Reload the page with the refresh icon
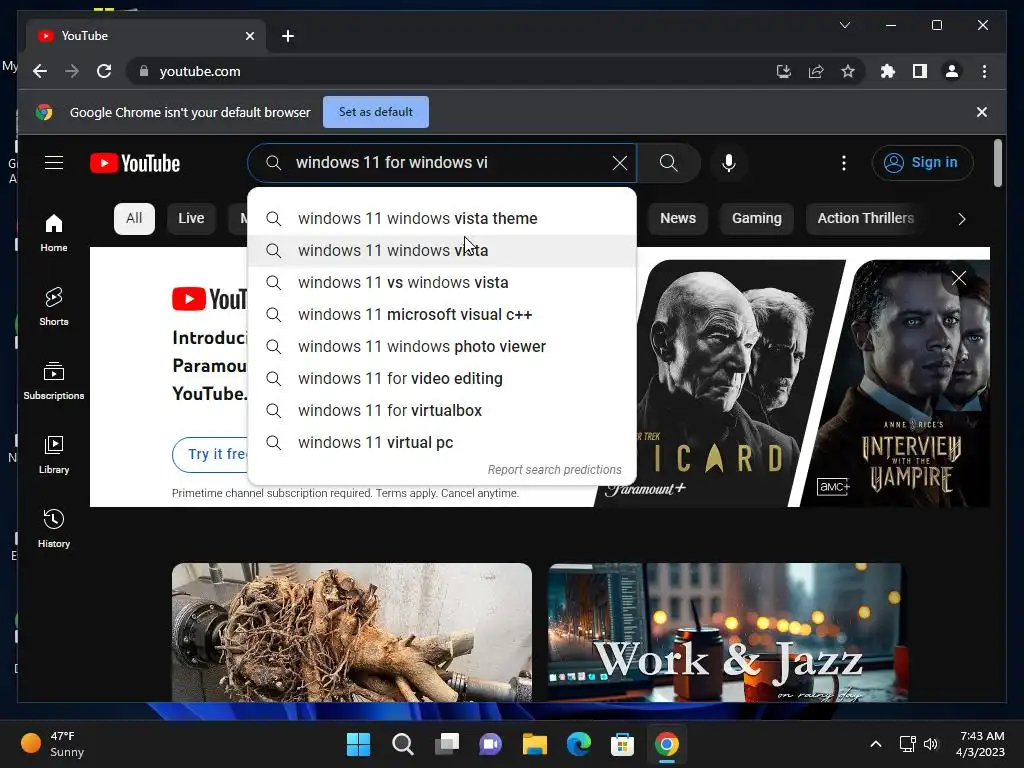1024x768 pixels. (104, 71)
